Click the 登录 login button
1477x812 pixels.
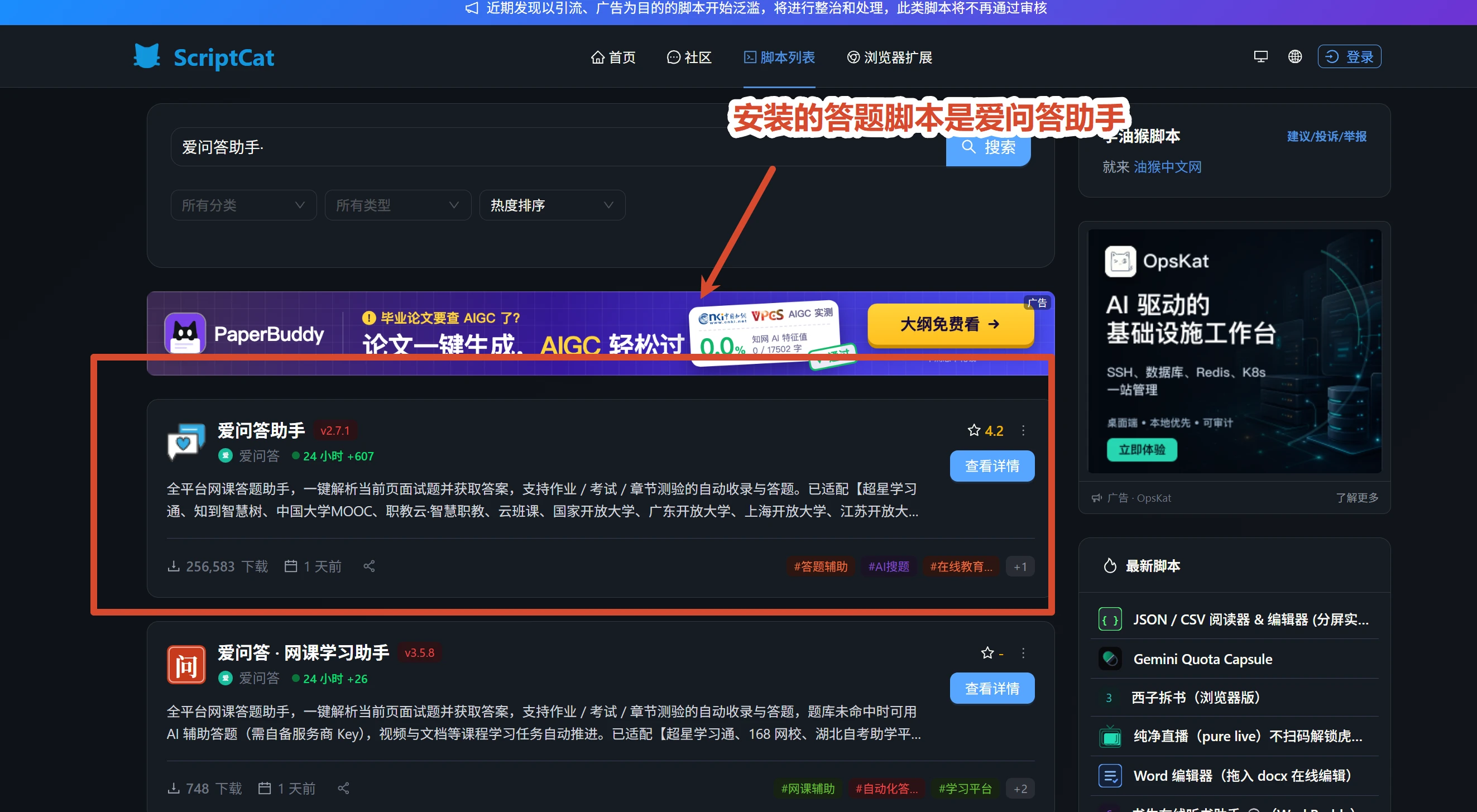pos(1349,56)
